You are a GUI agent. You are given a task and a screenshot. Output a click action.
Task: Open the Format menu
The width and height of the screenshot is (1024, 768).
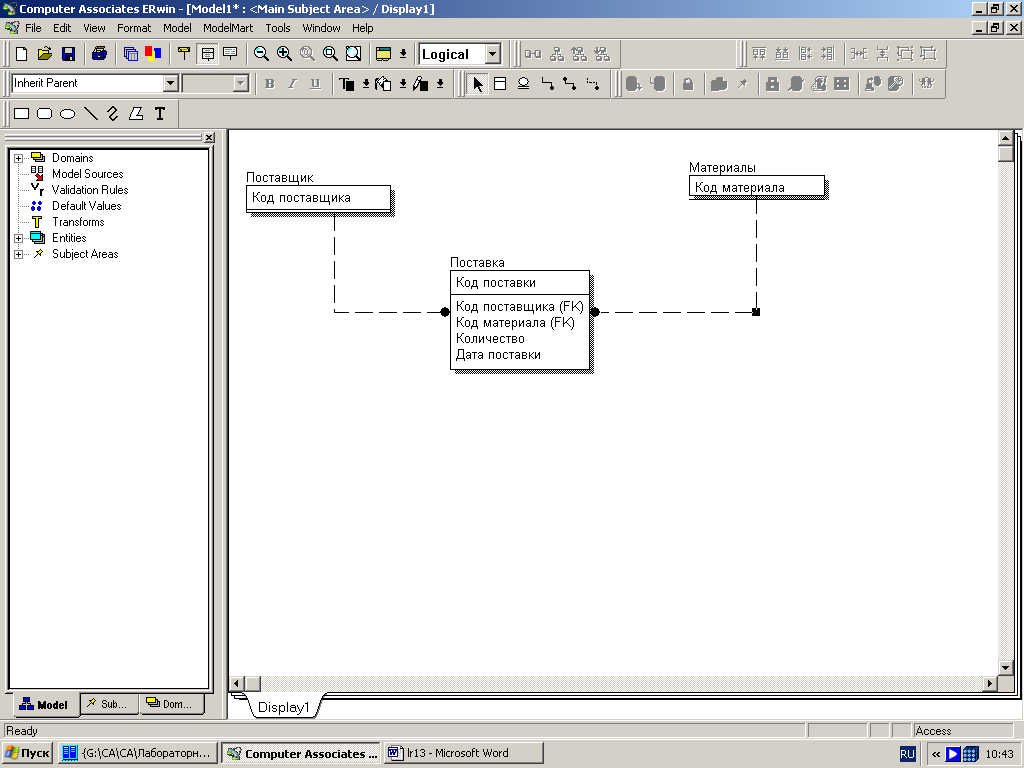click(x=134, y=28)
